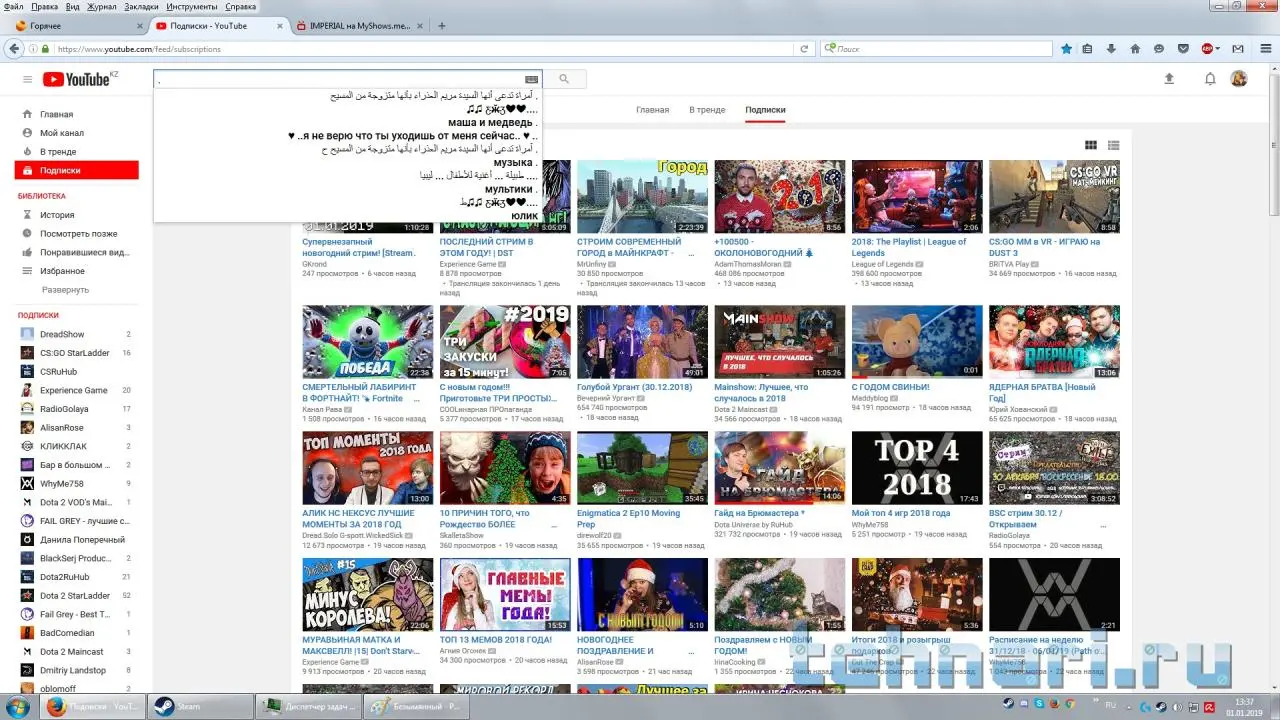
Task: Click the Firefox bookmark star icon
Action: point(1066,48)
